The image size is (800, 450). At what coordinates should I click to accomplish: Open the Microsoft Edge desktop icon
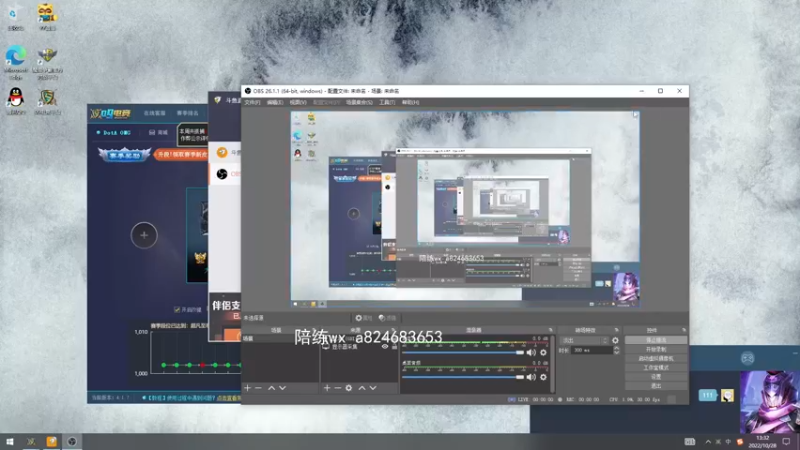[x=16, y=62]
